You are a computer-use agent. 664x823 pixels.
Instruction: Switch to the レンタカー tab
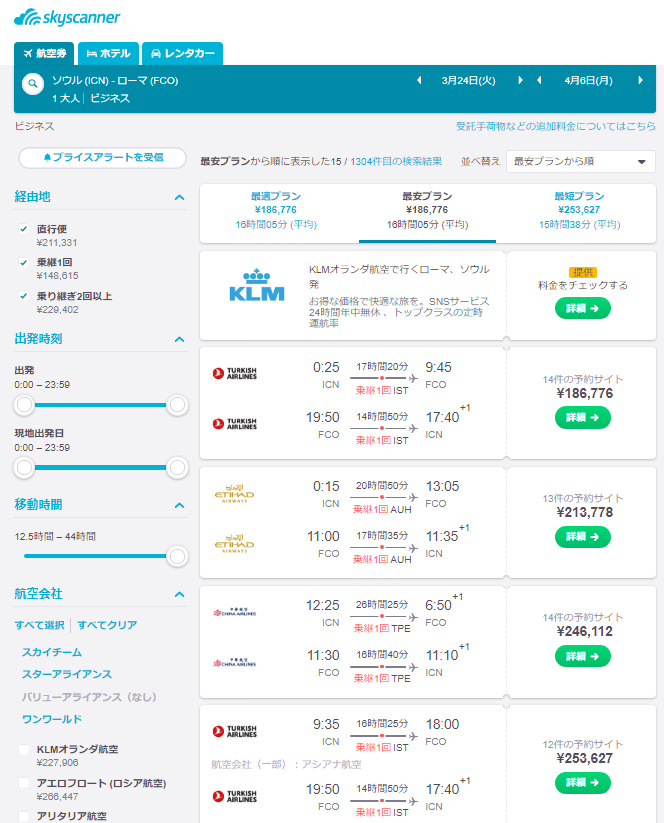pyautogui.click(x=182, y=54)
